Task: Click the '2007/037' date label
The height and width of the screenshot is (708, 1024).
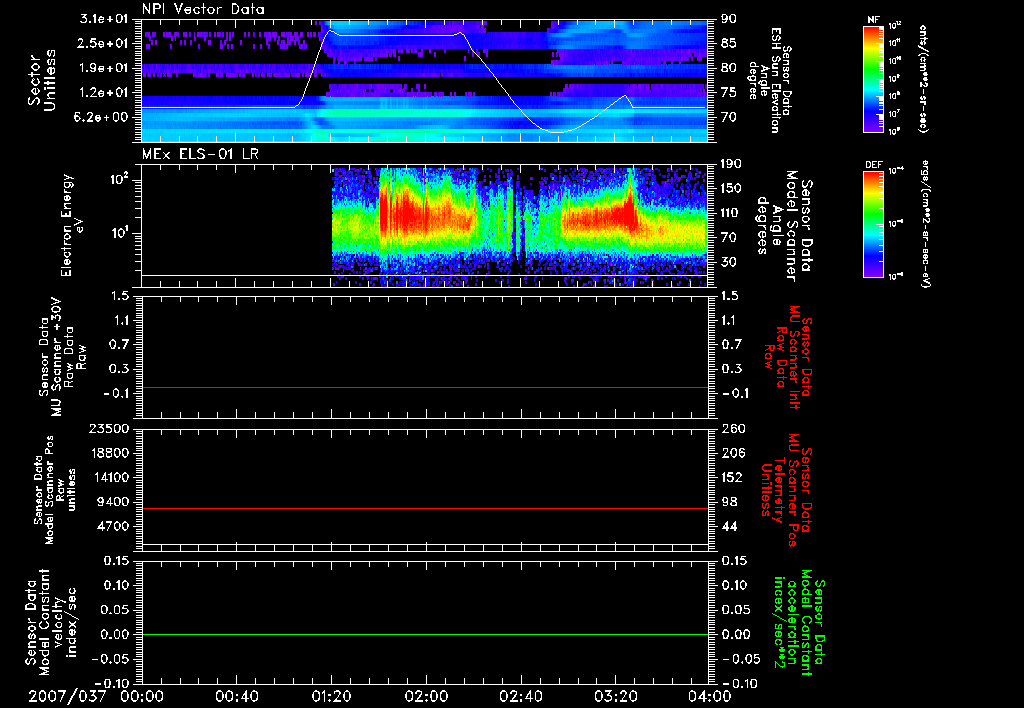Action: (67, 696)
